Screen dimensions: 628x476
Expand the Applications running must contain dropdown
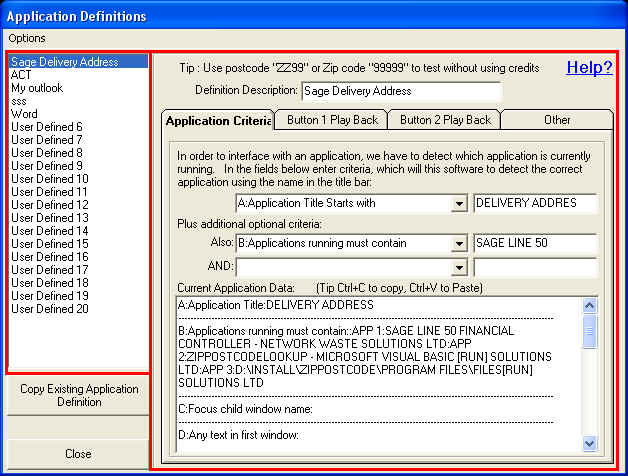click(x=459, y=244)
